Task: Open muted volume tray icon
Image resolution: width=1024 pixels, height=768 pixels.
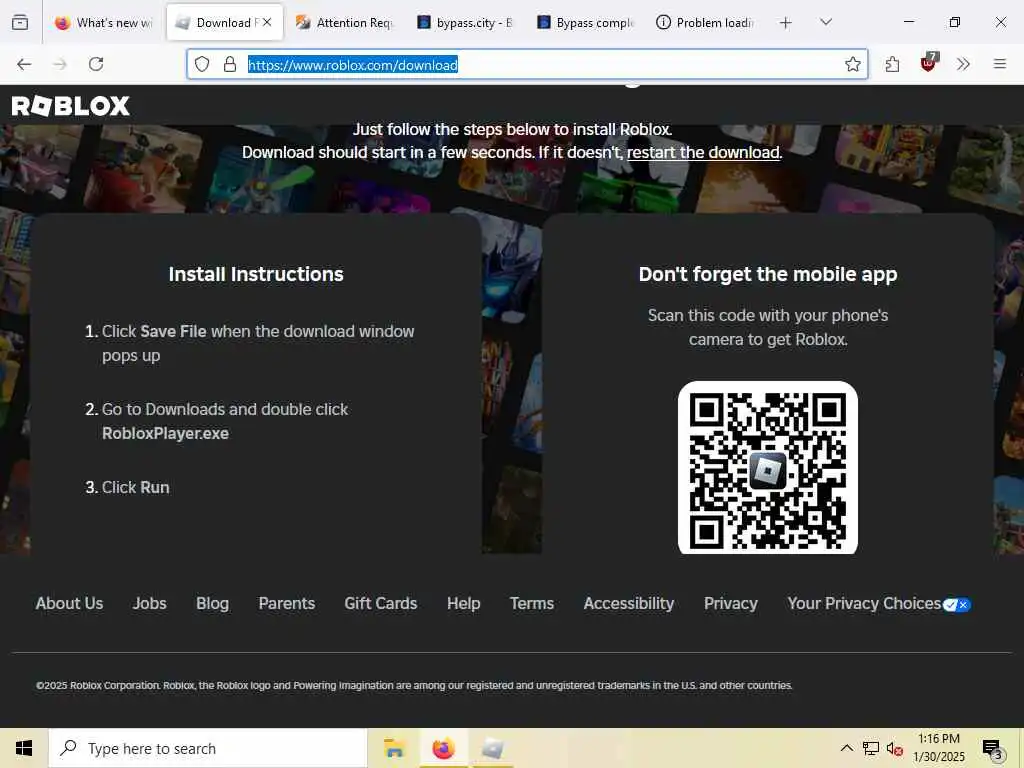Action: point(895,748)
